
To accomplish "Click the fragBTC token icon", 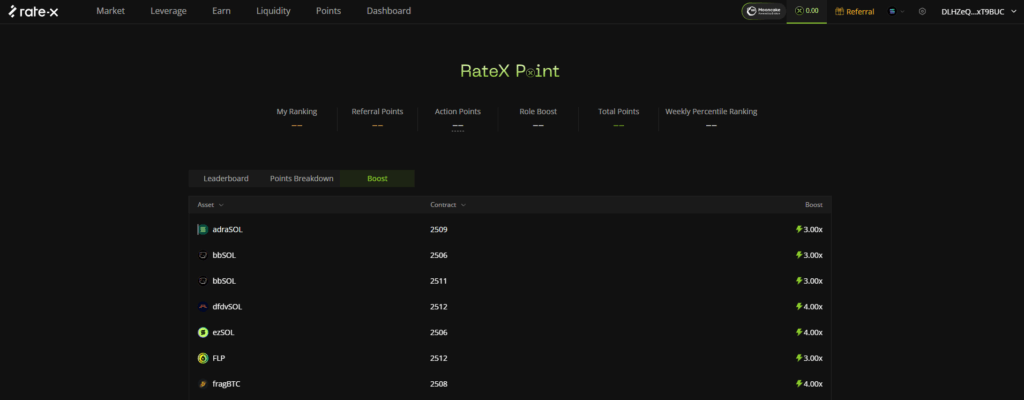I will pos(203,383).
